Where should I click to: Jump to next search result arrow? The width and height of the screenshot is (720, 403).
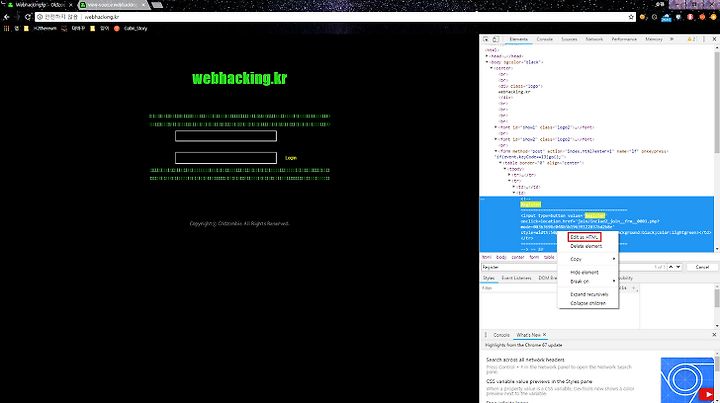(678, 267)
